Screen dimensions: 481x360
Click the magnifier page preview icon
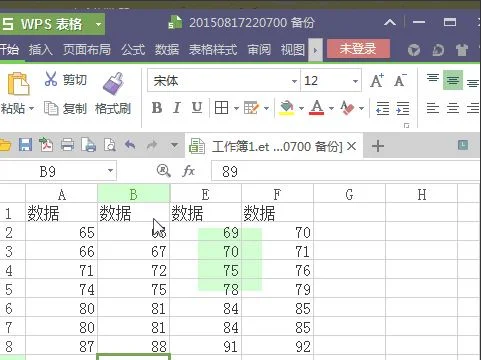click(x=110, y=145)
